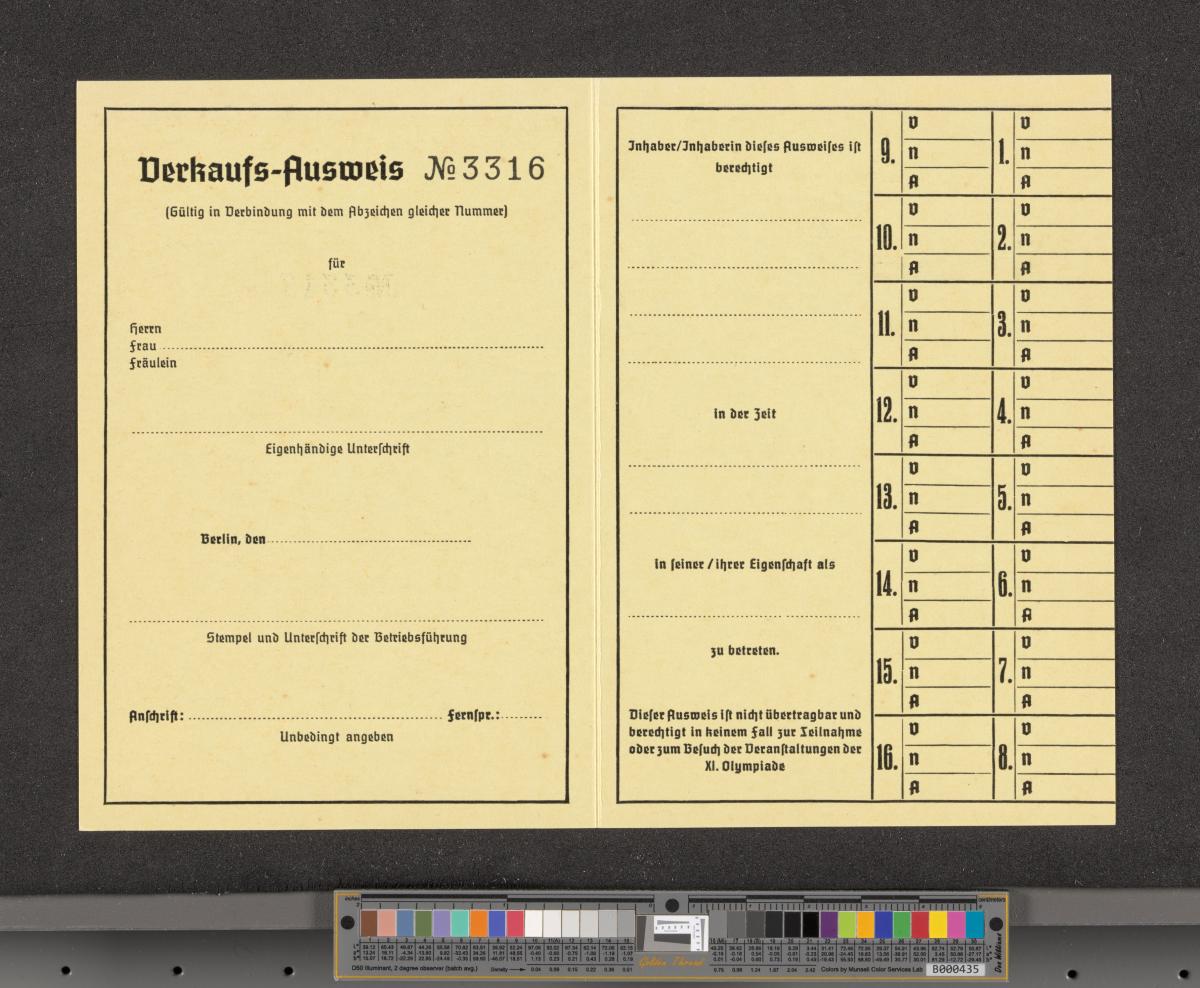
Task: Pick the yellow swatch on the color target
Action: pyautogui.click(x=938, y=924)
